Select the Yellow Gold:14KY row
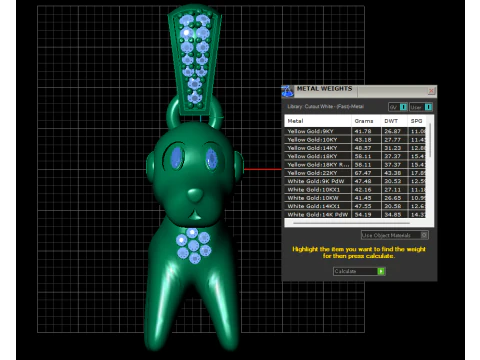480x360 pixels. tap(355, 148)
